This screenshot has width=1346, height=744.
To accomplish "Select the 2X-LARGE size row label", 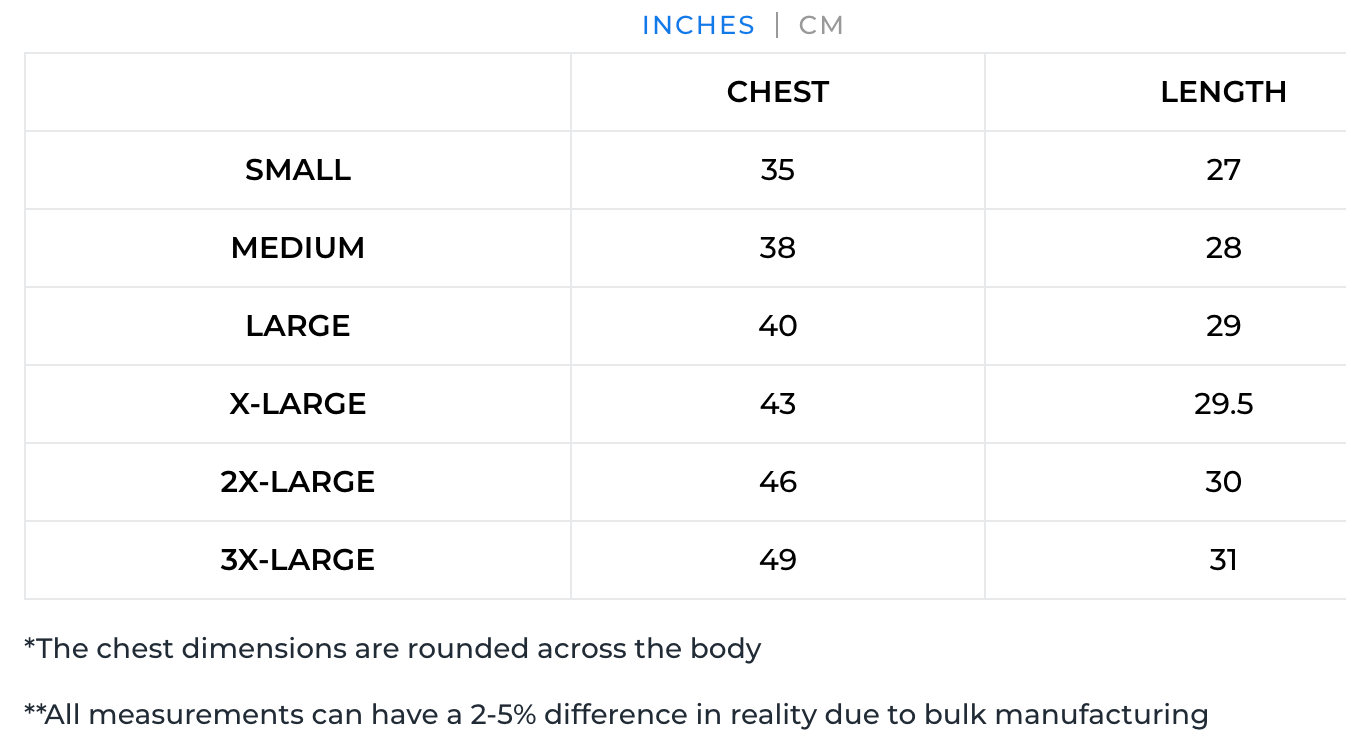I will 298,482.
